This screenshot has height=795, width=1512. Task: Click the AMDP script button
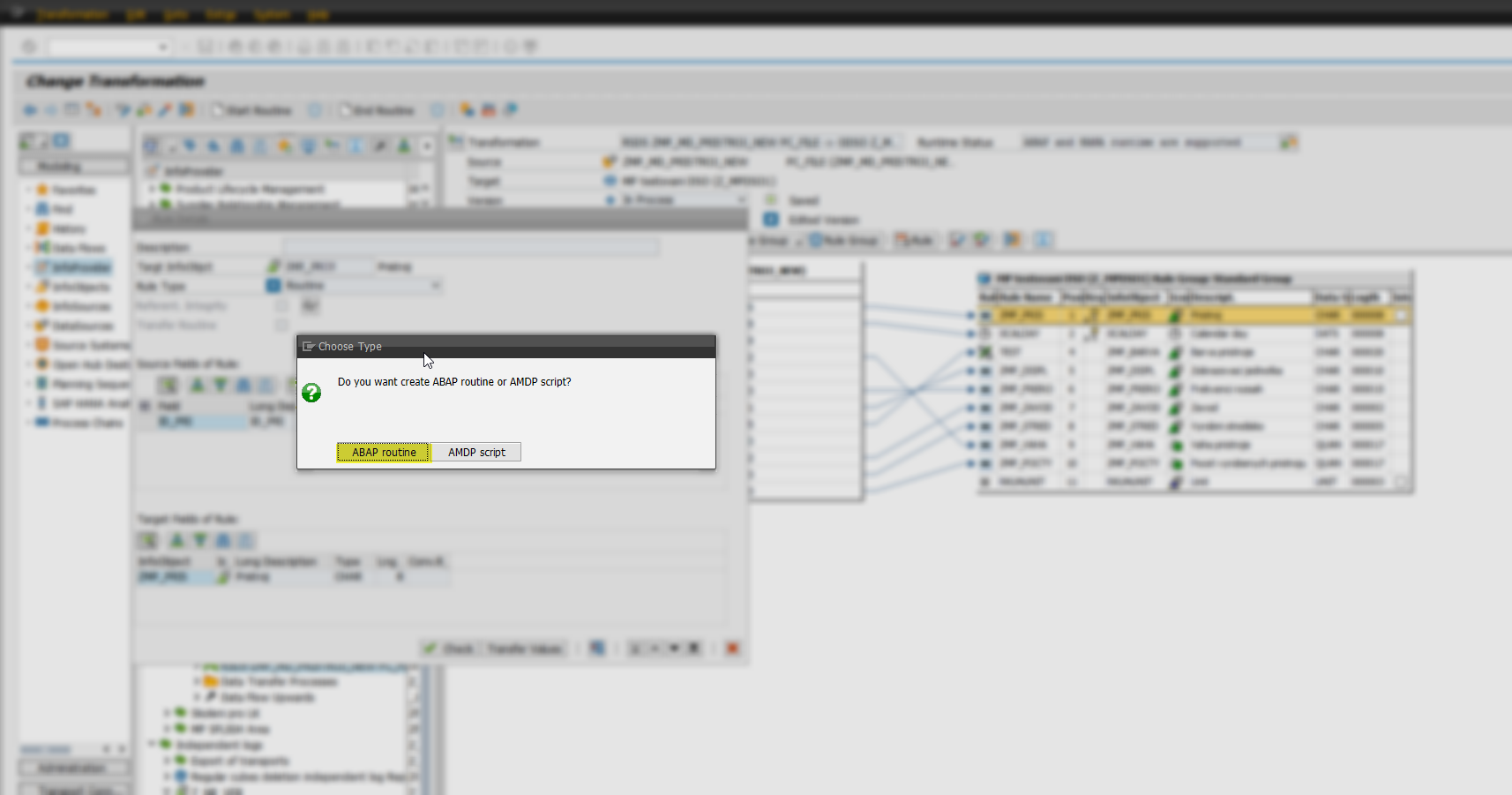[x=475, y=452]
